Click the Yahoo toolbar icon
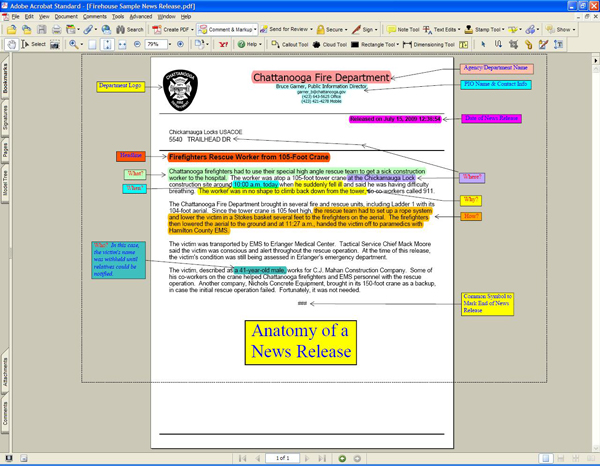The height and width of the screenshot is (466, 600). pyautogui.click(x=223, y=44)
